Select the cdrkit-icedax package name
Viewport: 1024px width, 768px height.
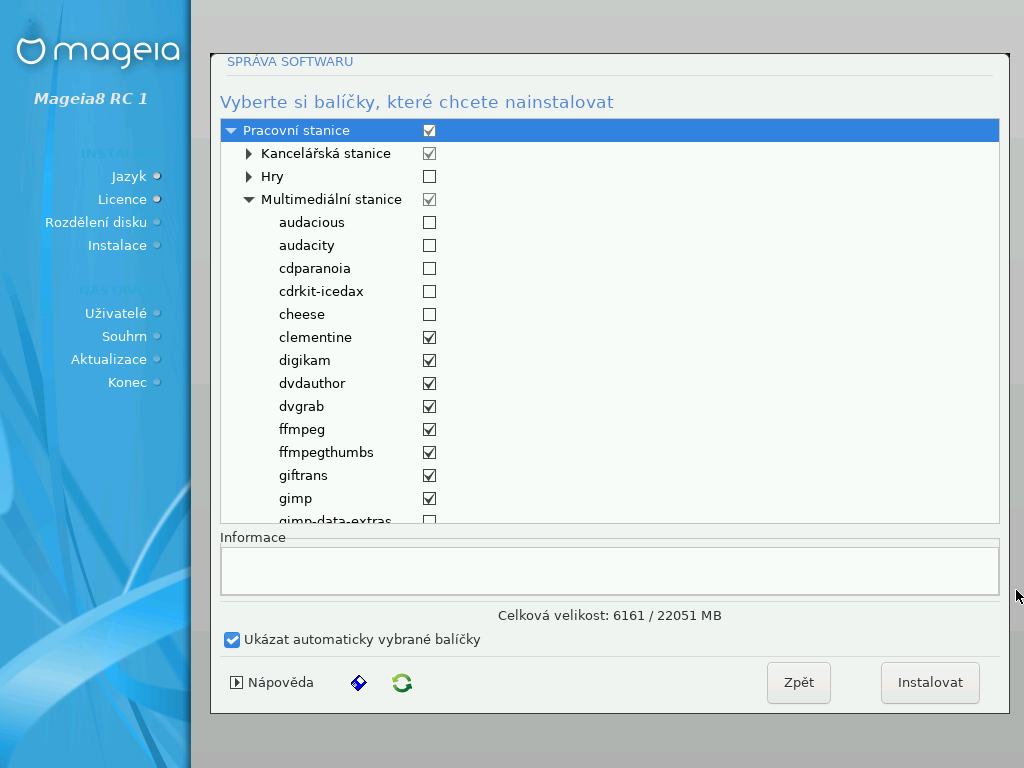321,291
